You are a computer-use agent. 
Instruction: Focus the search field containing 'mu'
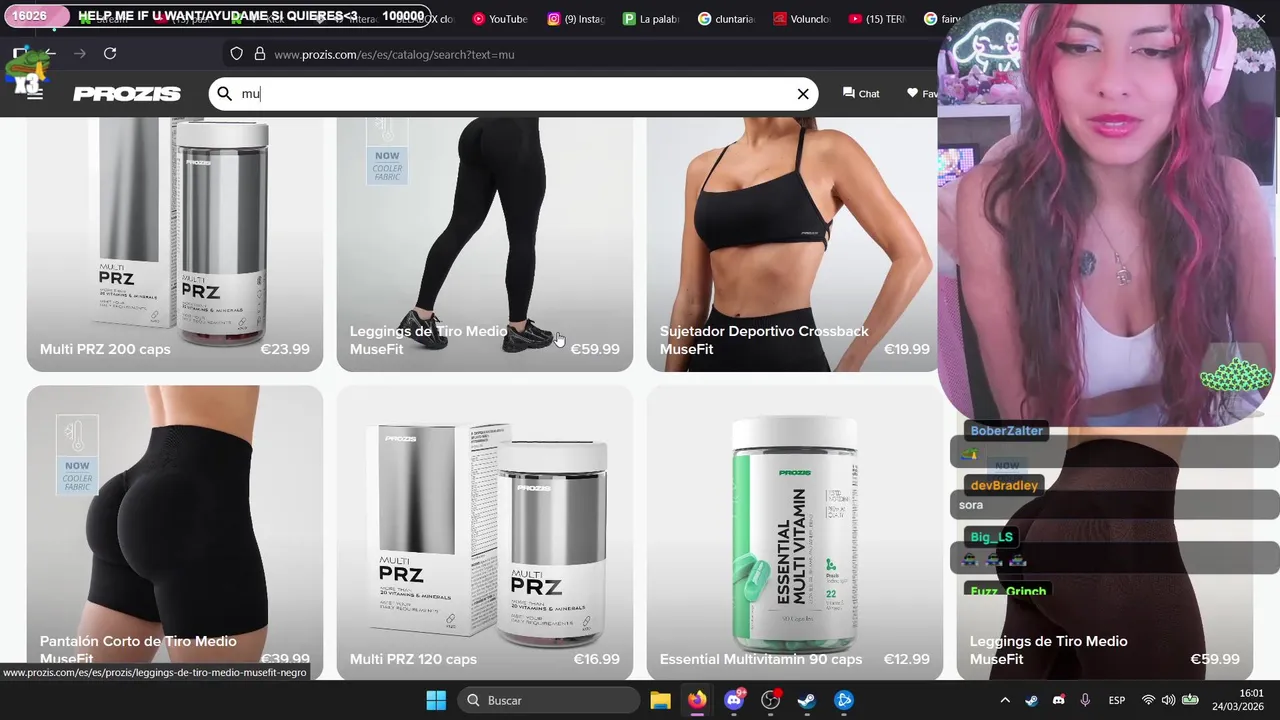tap(515, 94)
